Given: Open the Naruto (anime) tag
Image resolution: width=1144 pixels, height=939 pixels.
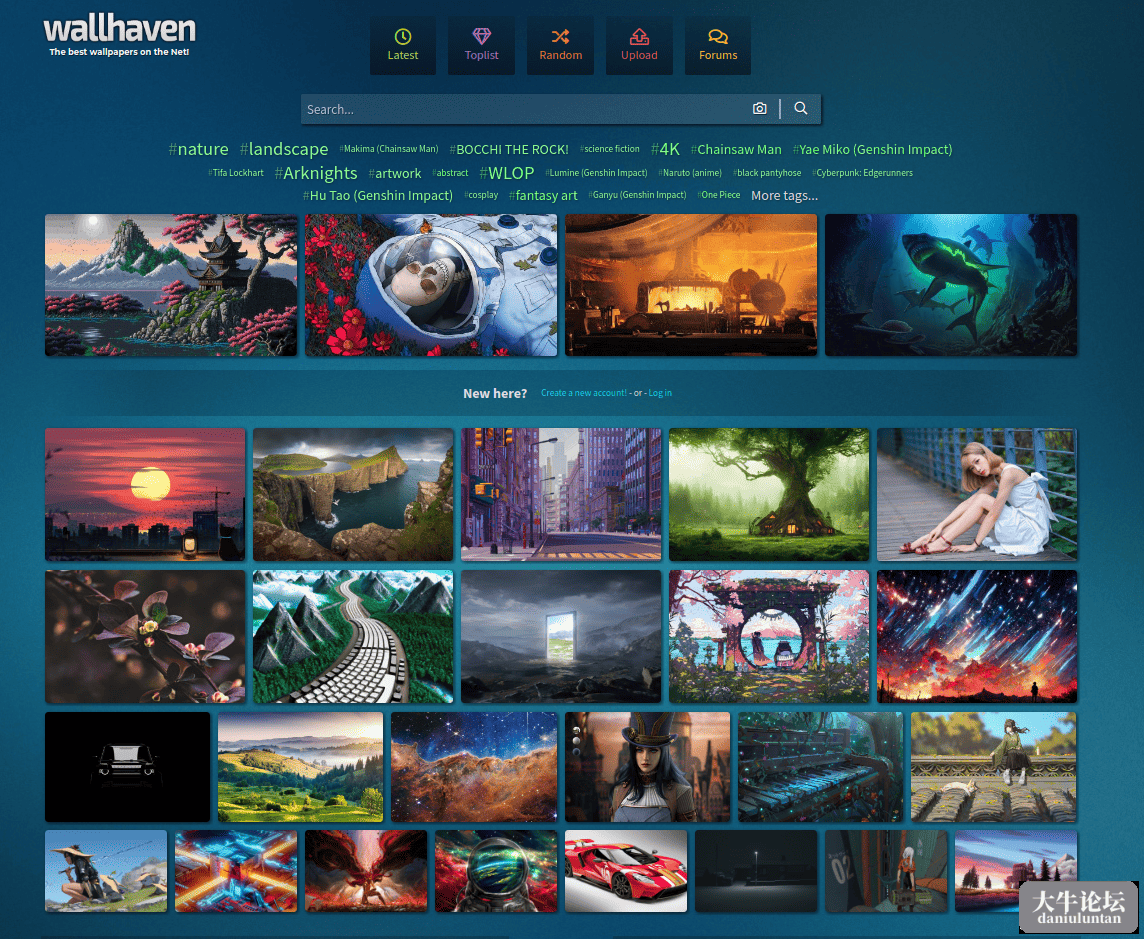Looking at the screenshot, I should point(690,173).
